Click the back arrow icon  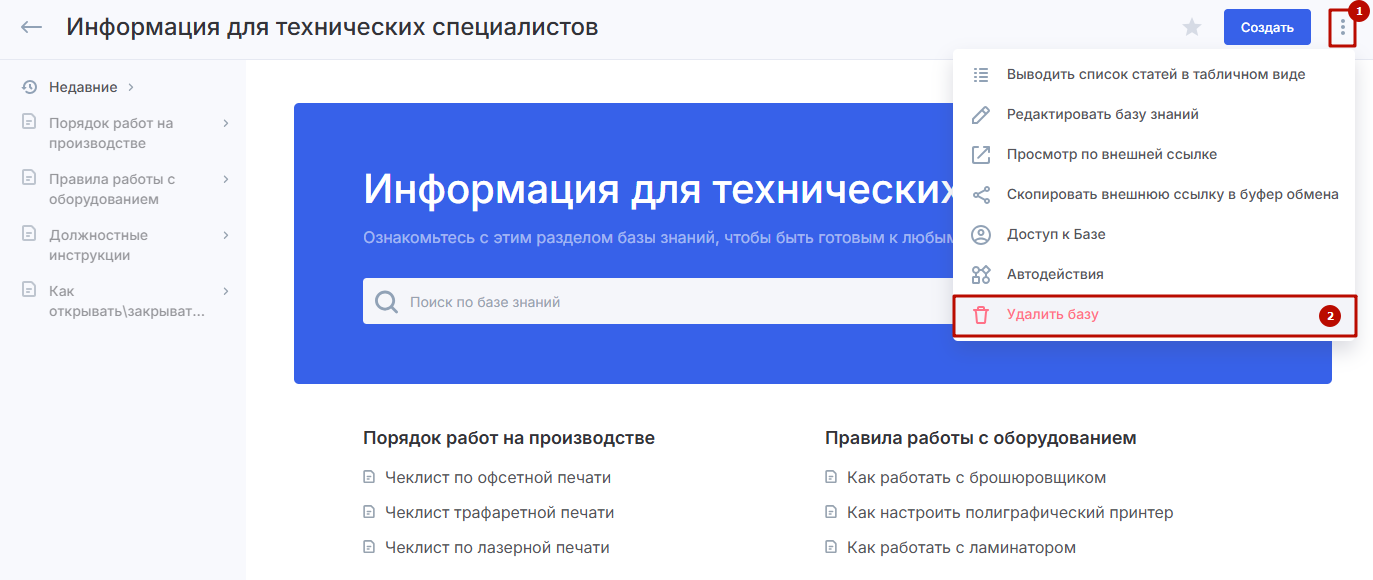pyautogui.click(x=32, y=27)
